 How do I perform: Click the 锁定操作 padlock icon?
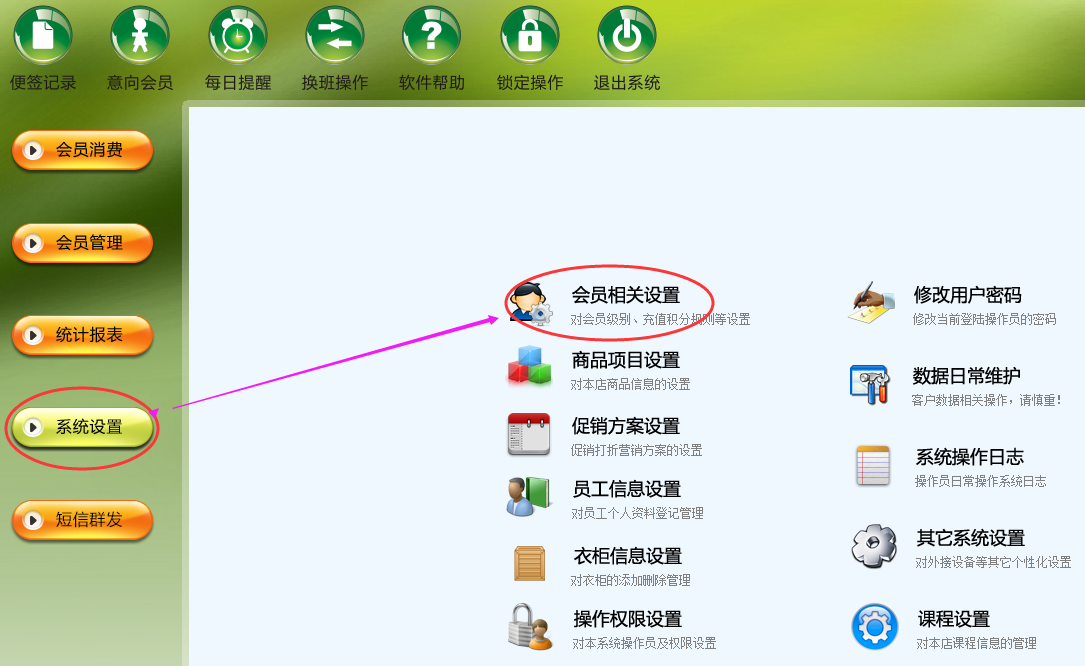pos(530,35)
